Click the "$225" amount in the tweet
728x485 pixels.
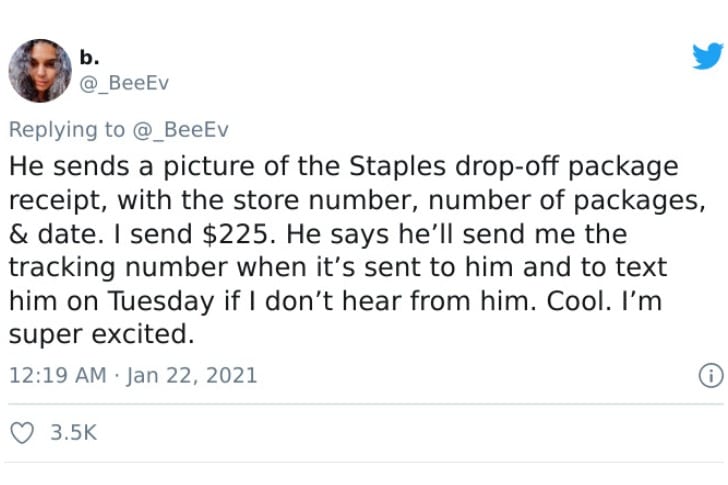(x=235, y=233)
